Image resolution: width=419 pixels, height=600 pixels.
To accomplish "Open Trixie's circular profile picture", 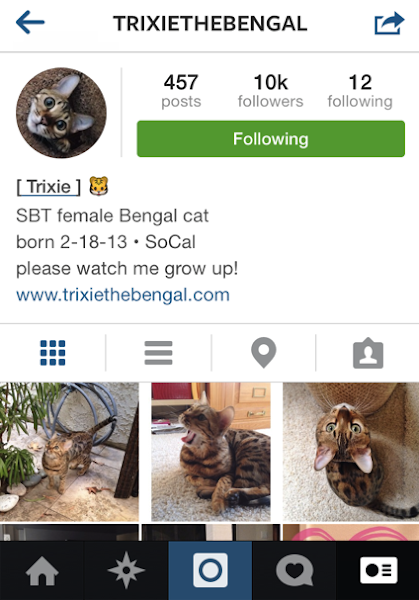I will (61, 112).
